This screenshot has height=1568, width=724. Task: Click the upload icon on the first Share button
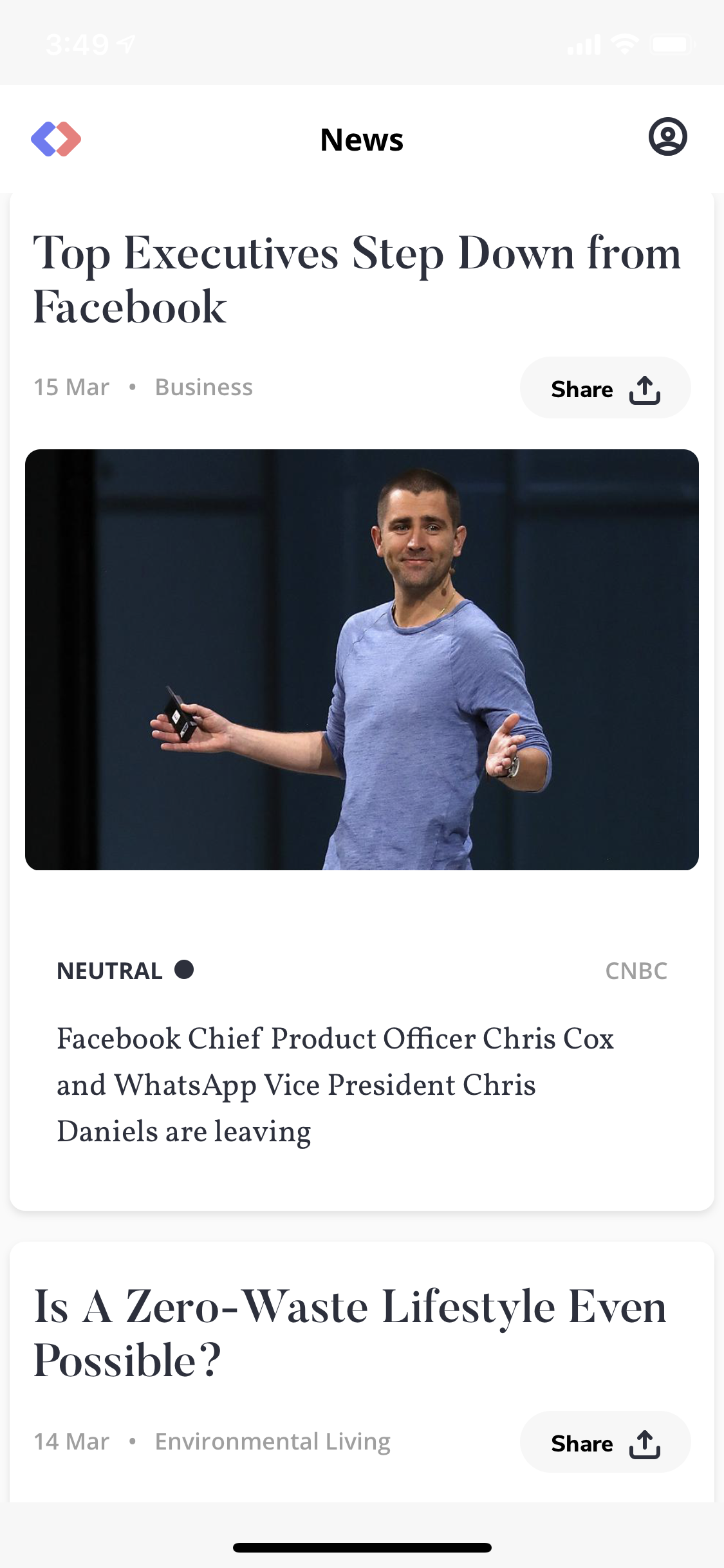coord(645,389)
